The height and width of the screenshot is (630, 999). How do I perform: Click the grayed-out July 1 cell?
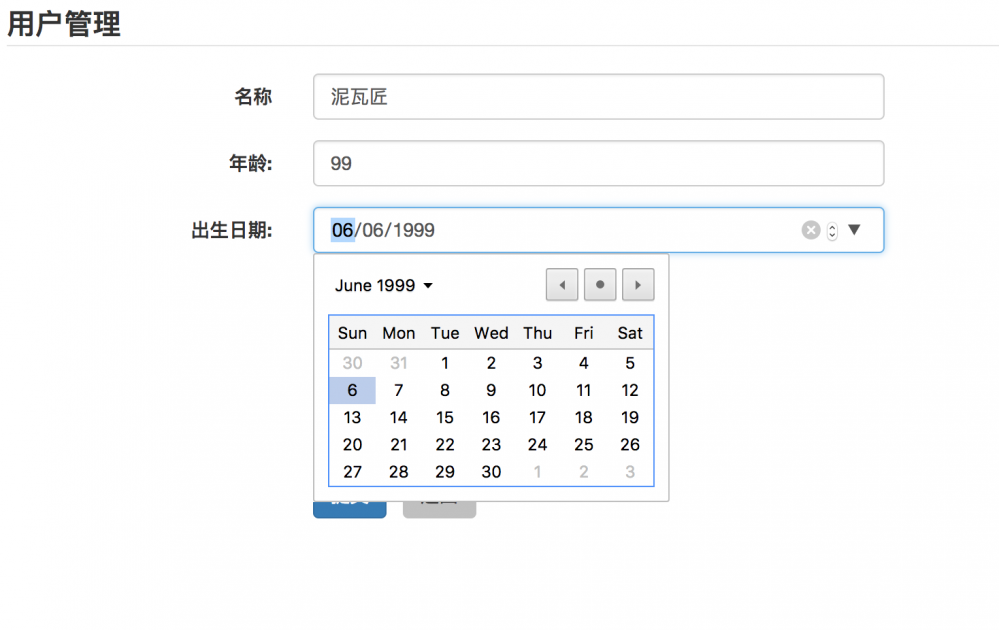click(x=537, y=471)
